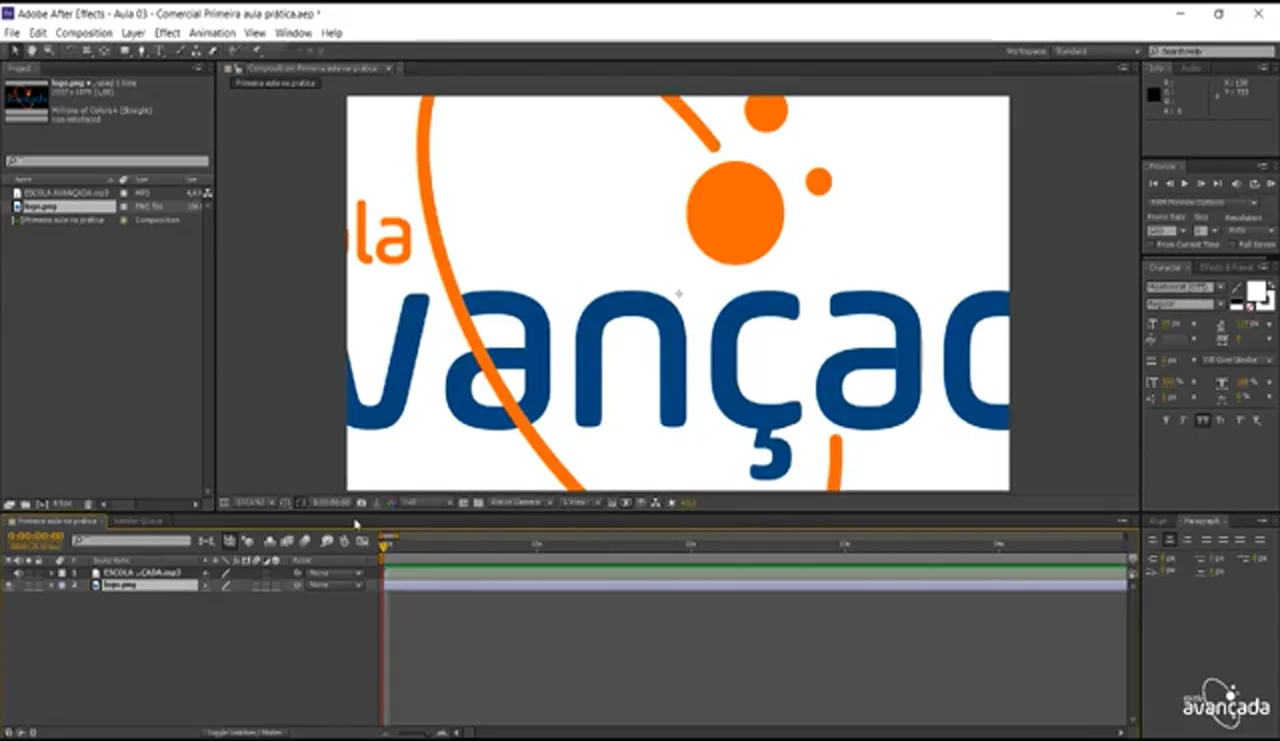The image size is (1280, 741).
Task: Select the Pan Behind anchor point tool
Action: click(104, 50)
